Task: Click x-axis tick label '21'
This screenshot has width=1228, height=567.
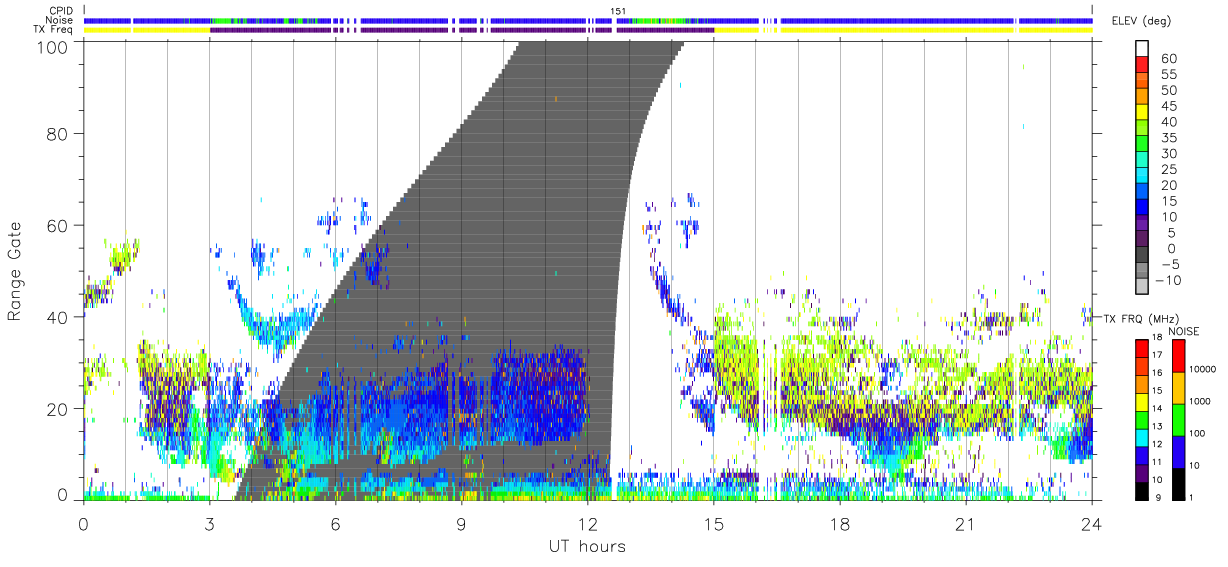Action: click(965, 524)
